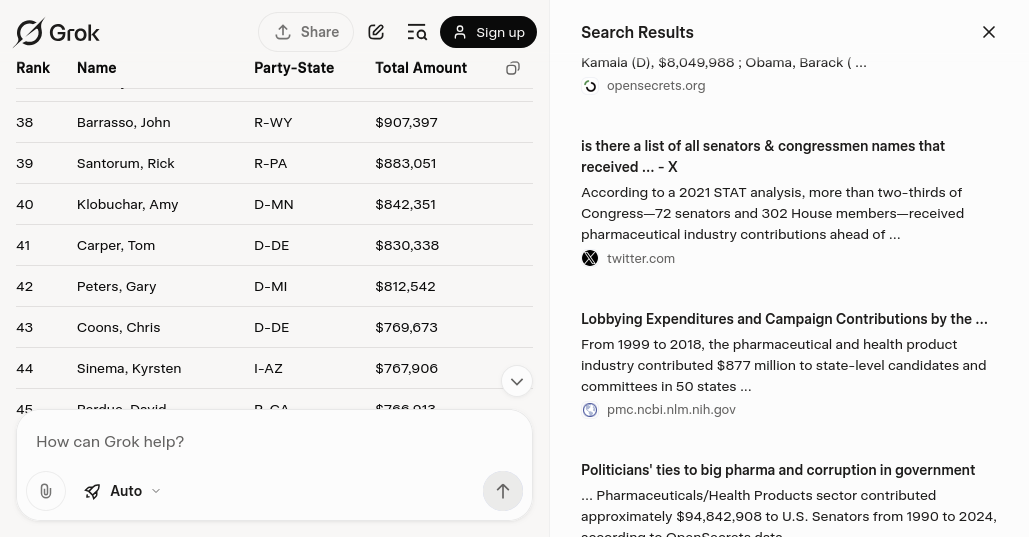
Task: Open the pmc.ncbi.nlm.nih.gov source link
Action: [671, 410]
